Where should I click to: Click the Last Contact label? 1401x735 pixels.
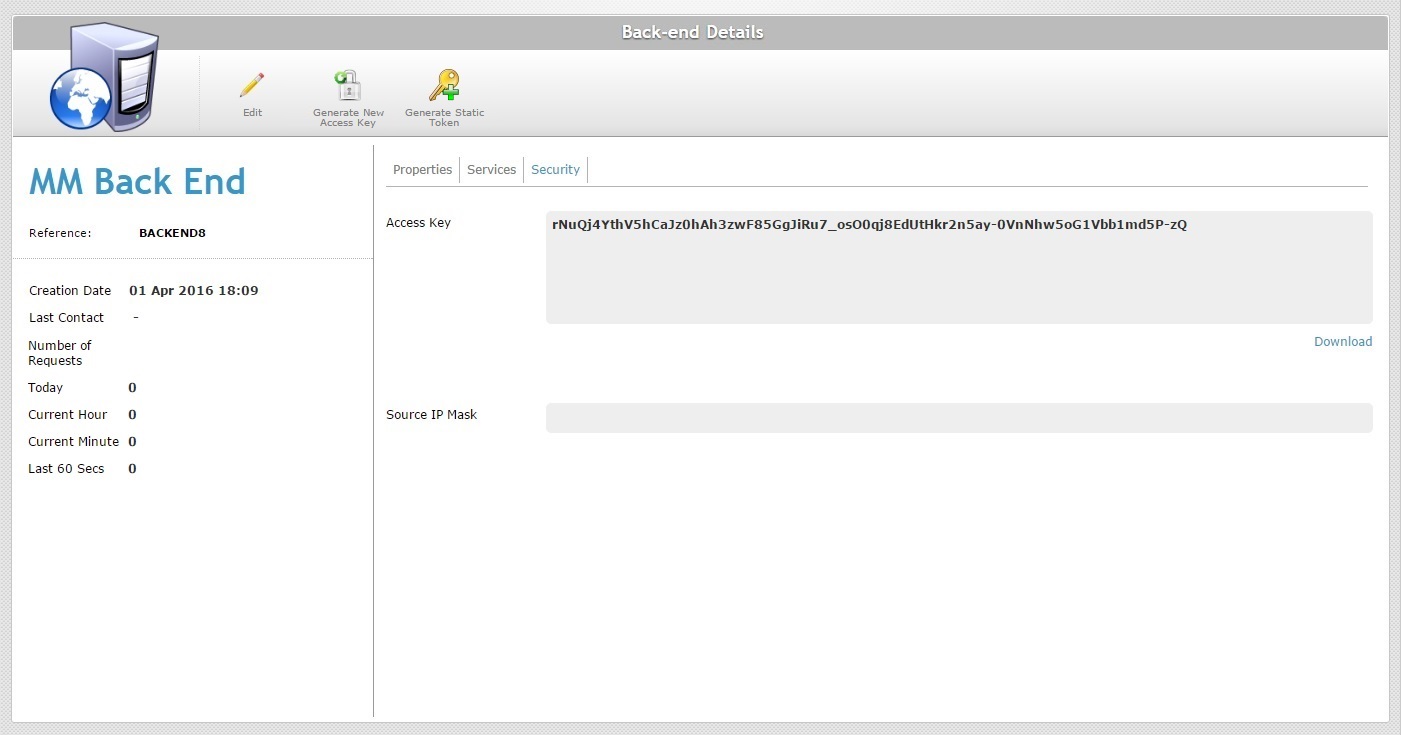66,318
